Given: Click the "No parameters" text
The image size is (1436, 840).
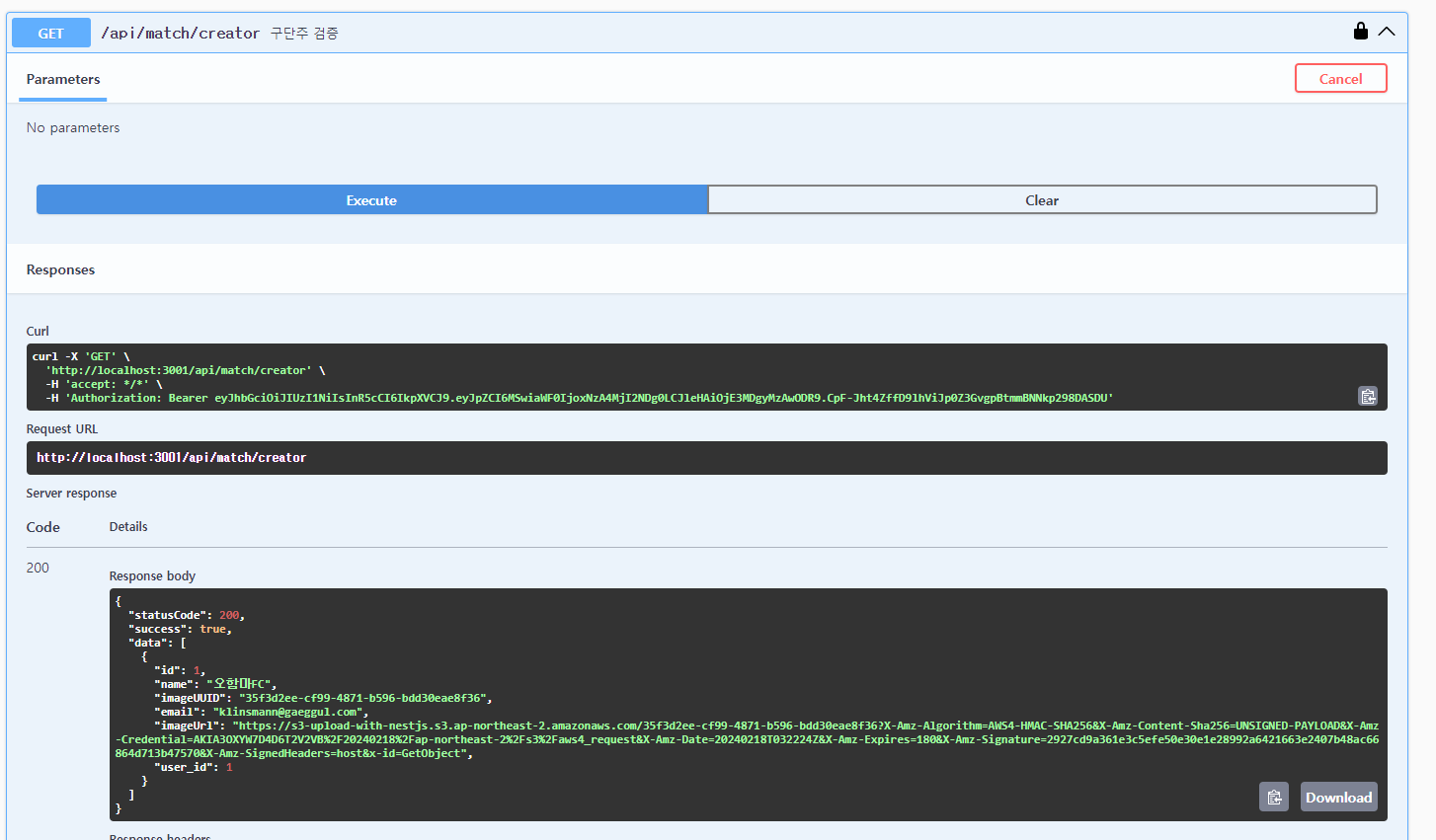Looking at the screenshot, I should click(x=73, y=127).
